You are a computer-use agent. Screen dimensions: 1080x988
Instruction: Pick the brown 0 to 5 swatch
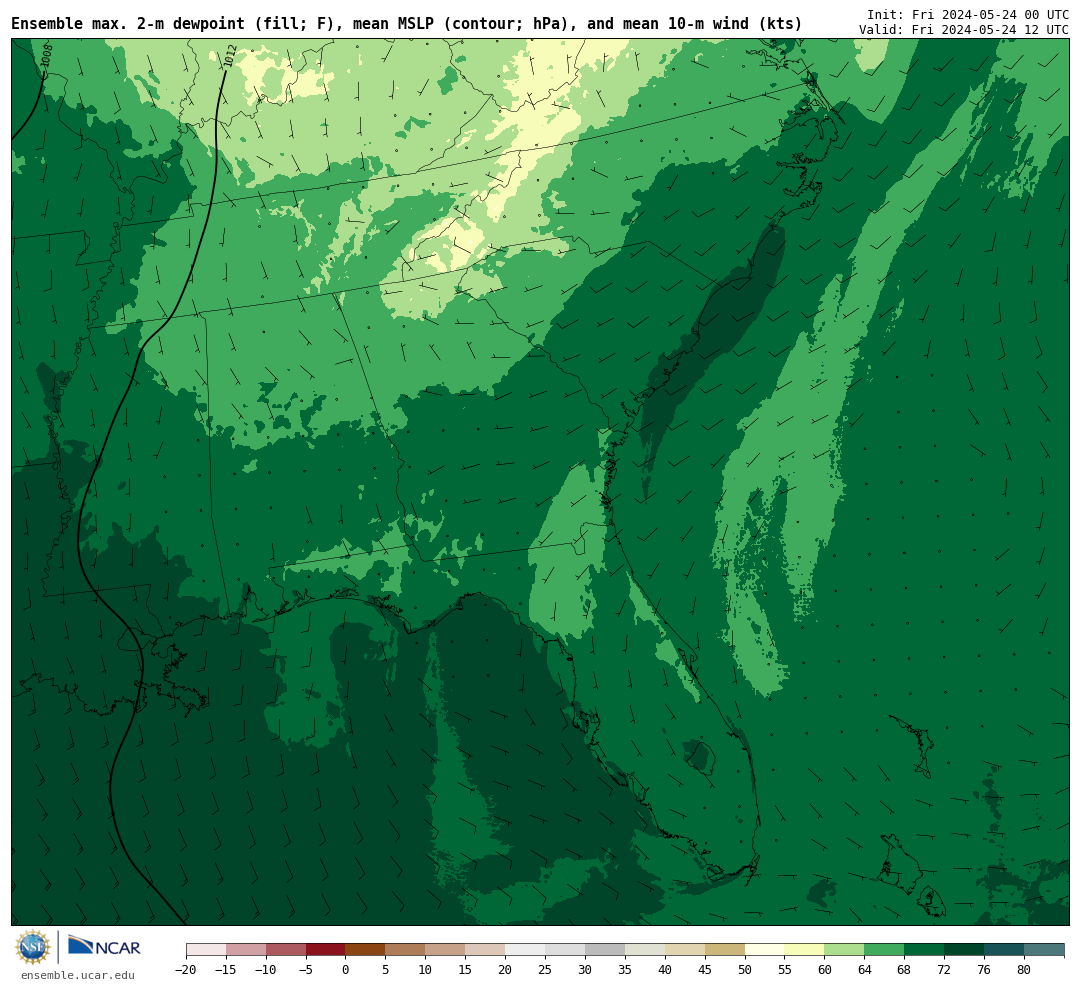tap(365, 950)
